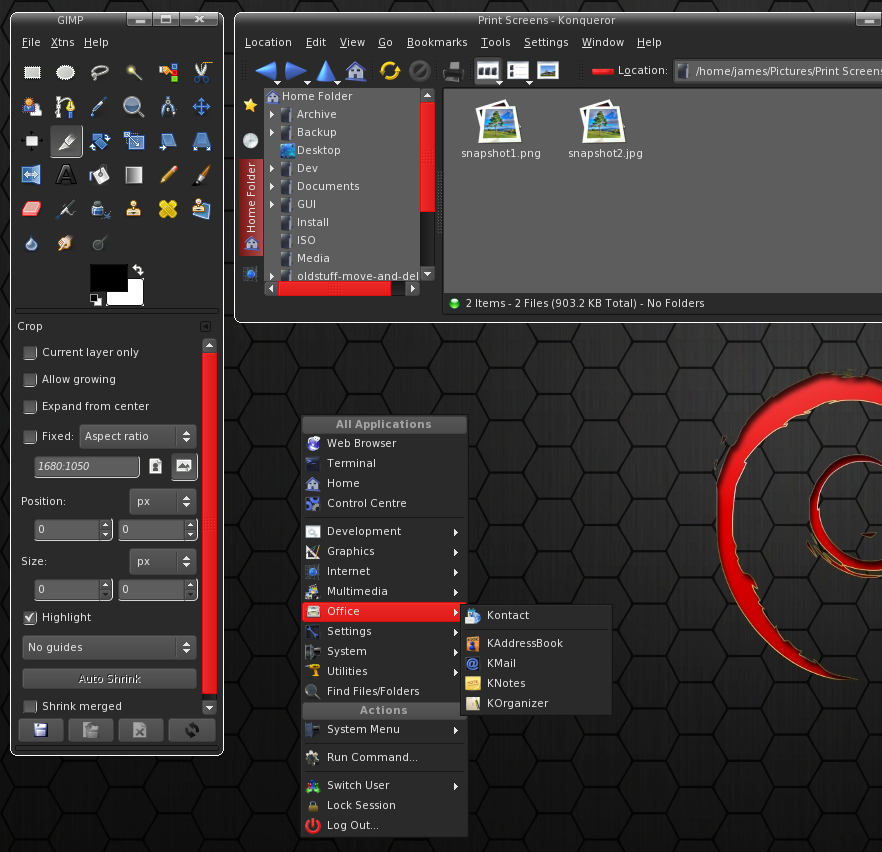Image resolution: width=882 pixels, height=852 pixels.
Task: Select the Pencil tool
Action: (168, 175)
